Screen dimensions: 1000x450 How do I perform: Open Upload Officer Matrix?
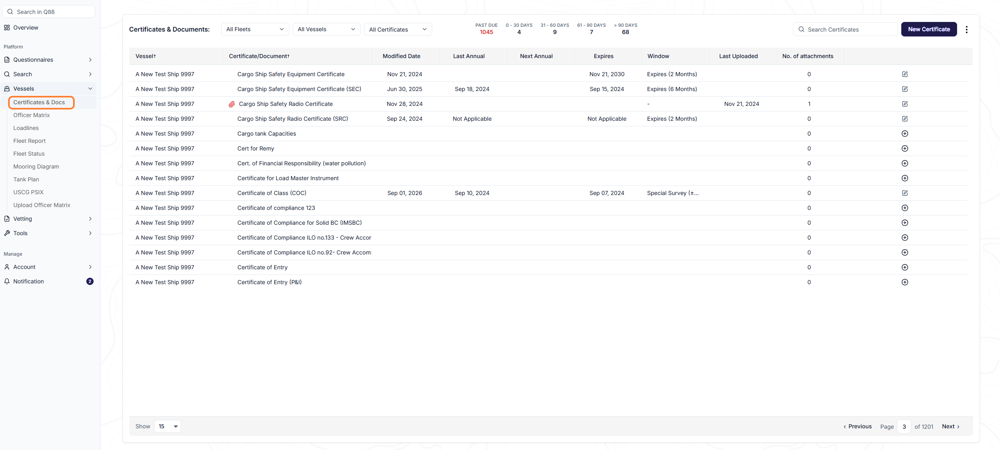[x=41, y=205]
